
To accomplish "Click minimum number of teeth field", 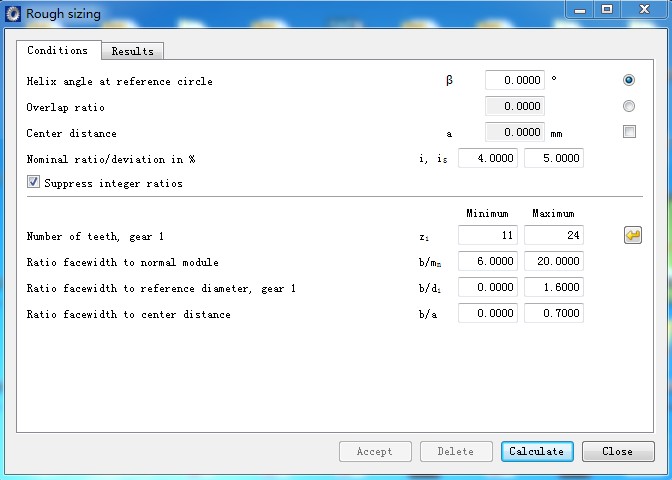I will pyautogui.click(x=487, y=236).
